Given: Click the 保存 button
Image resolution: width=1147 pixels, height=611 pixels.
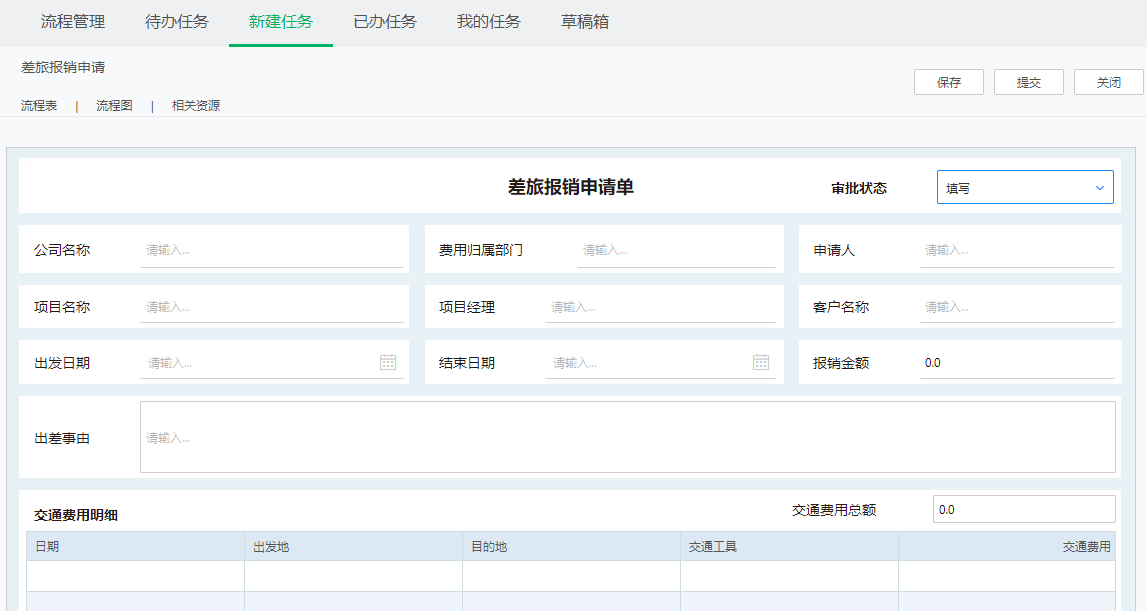Looking at the screenshot, I should (x=948, y=83).
